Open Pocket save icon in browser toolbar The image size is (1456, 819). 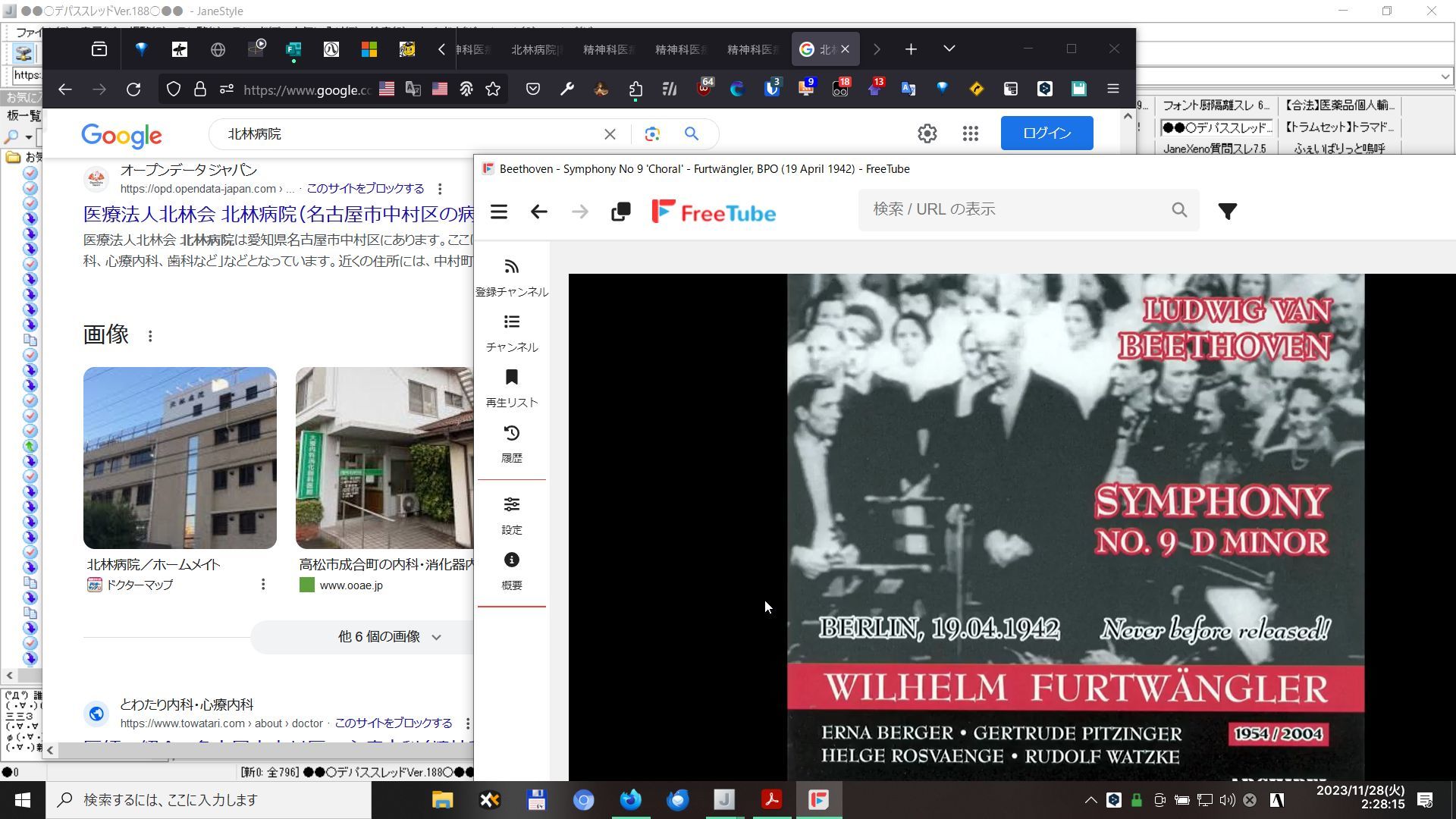tap(533, 89)
